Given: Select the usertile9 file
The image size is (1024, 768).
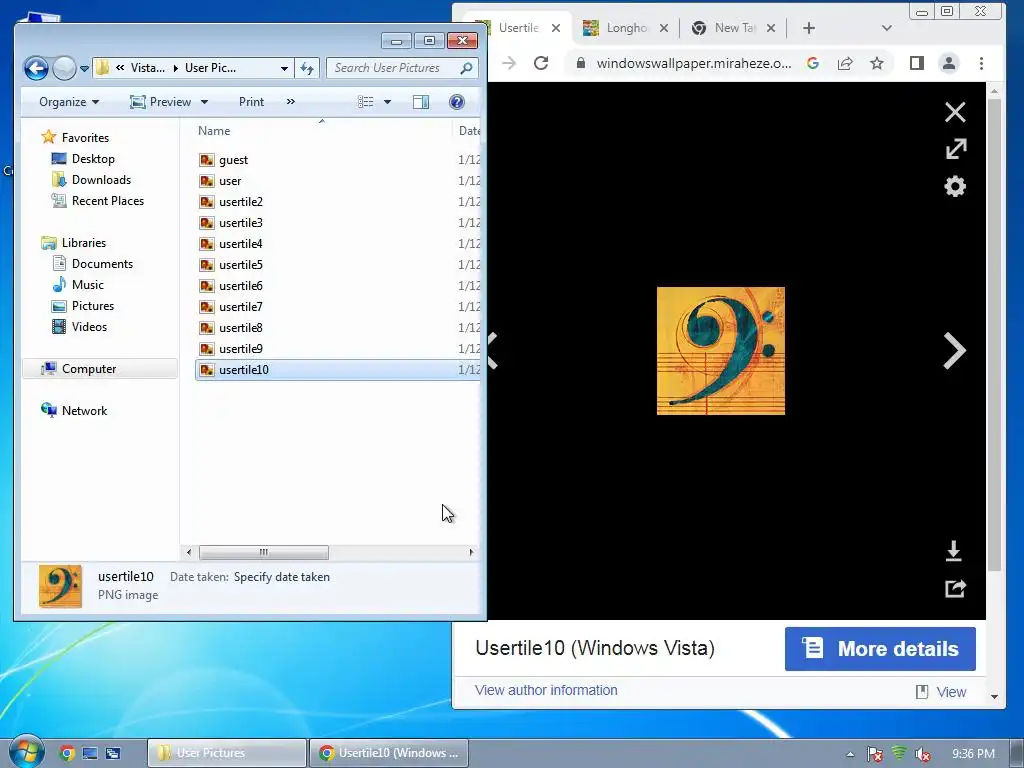Looking at the screenshot, I should pyautogui.click(x=241, y=349).
